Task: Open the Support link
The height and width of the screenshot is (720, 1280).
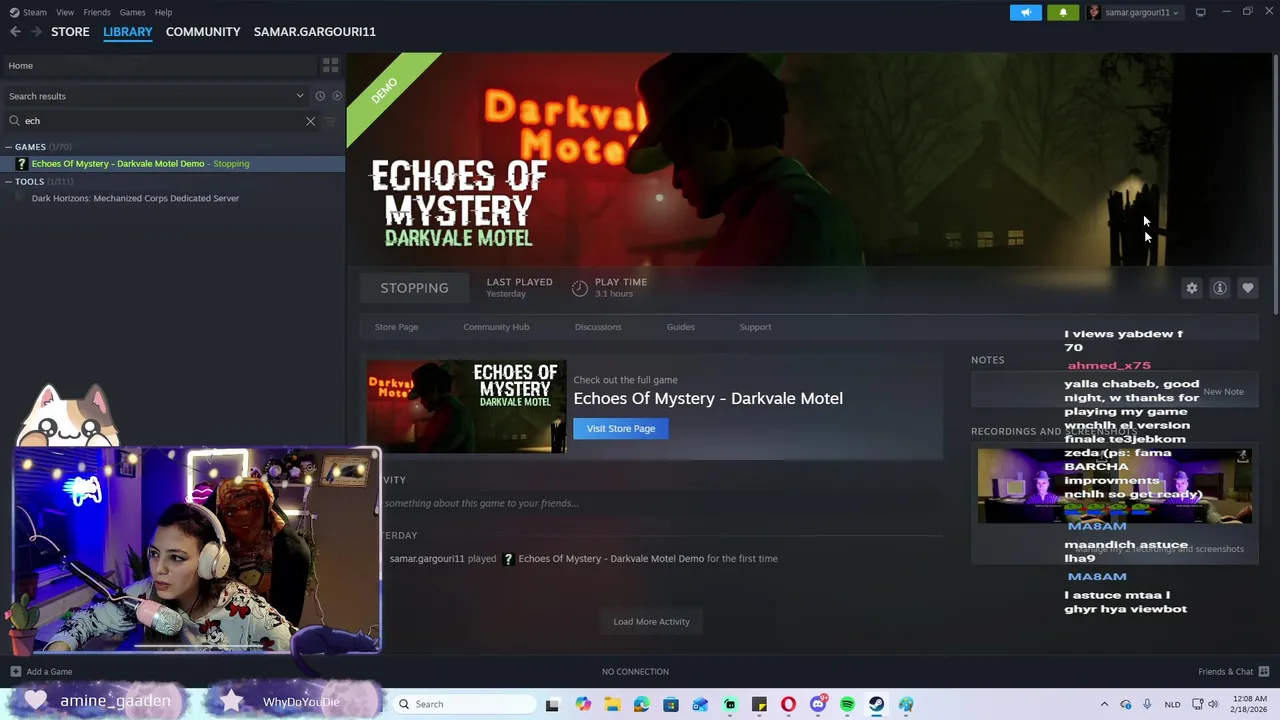Action: click(755, 327)
